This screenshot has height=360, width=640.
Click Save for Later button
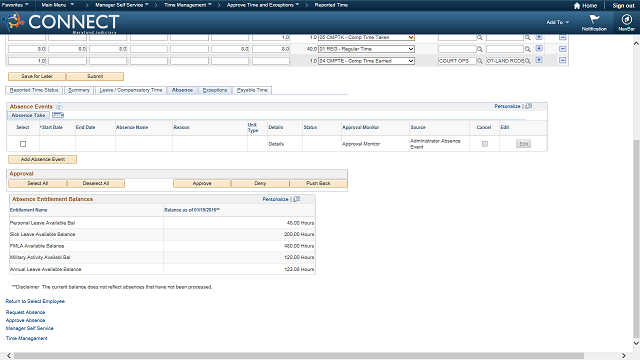click(37, 76)
